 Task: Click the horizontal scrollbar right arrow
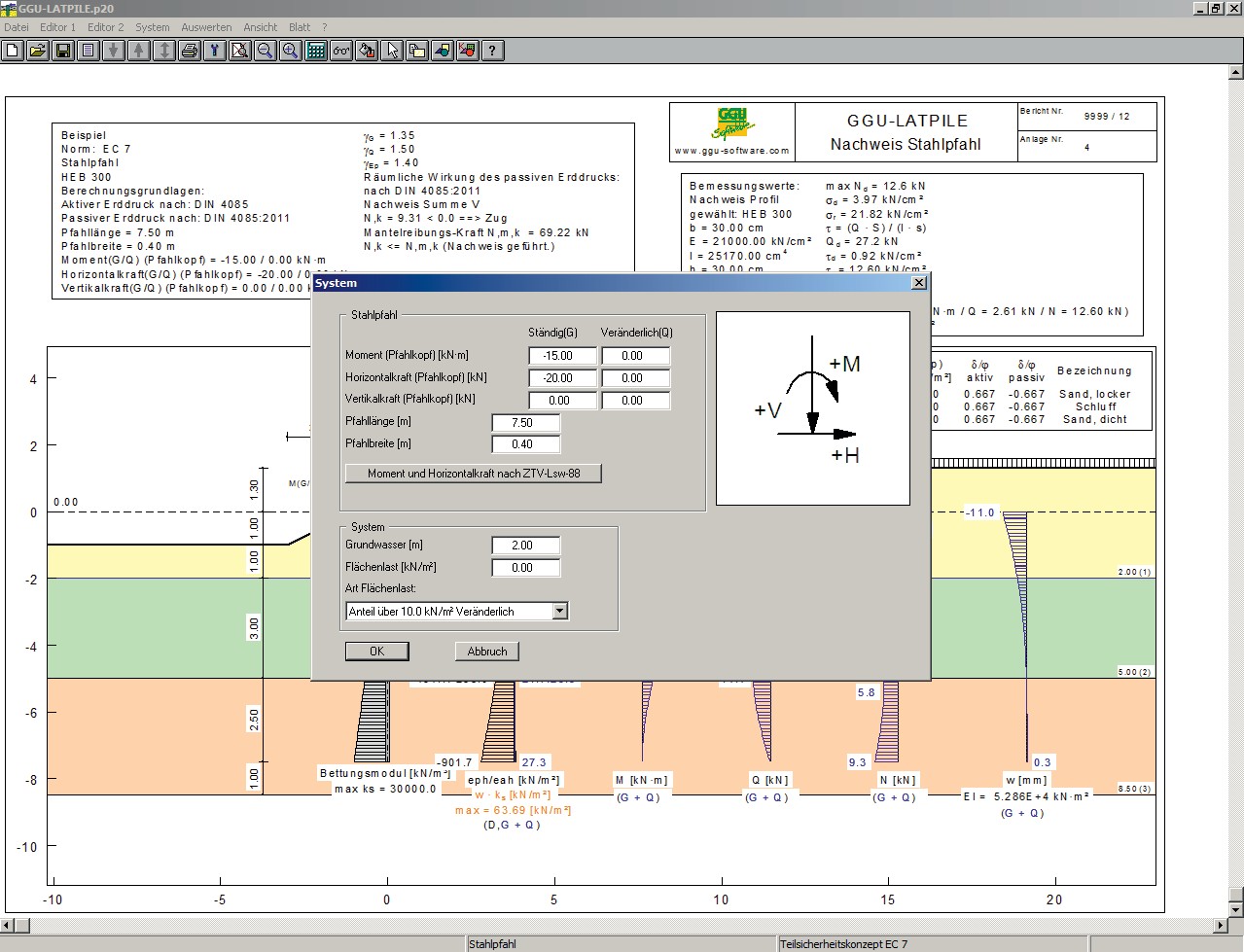pyautogui.click(x=1222, y=925)
